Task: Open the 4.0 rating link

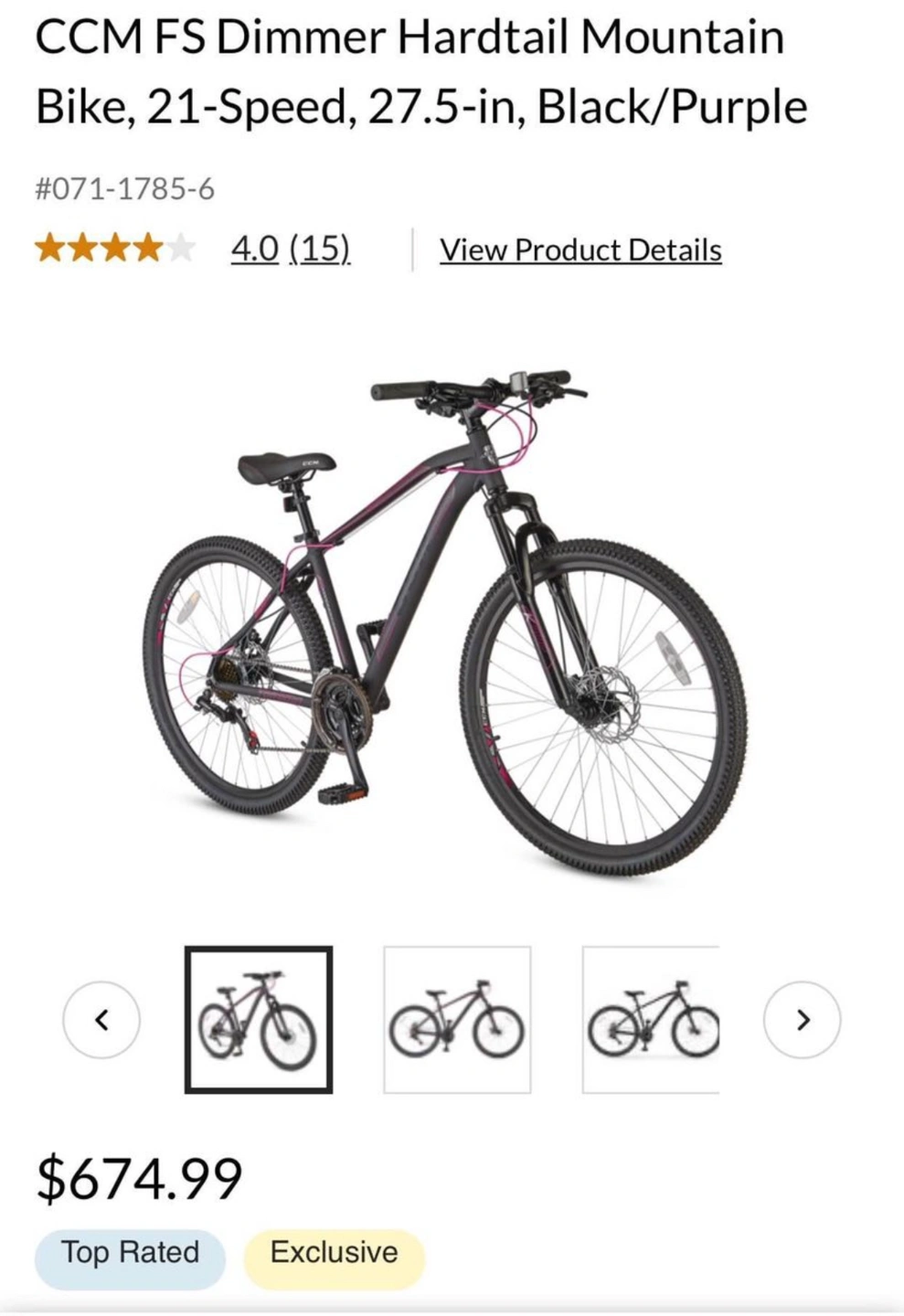Action: click(x=255, y=248)
